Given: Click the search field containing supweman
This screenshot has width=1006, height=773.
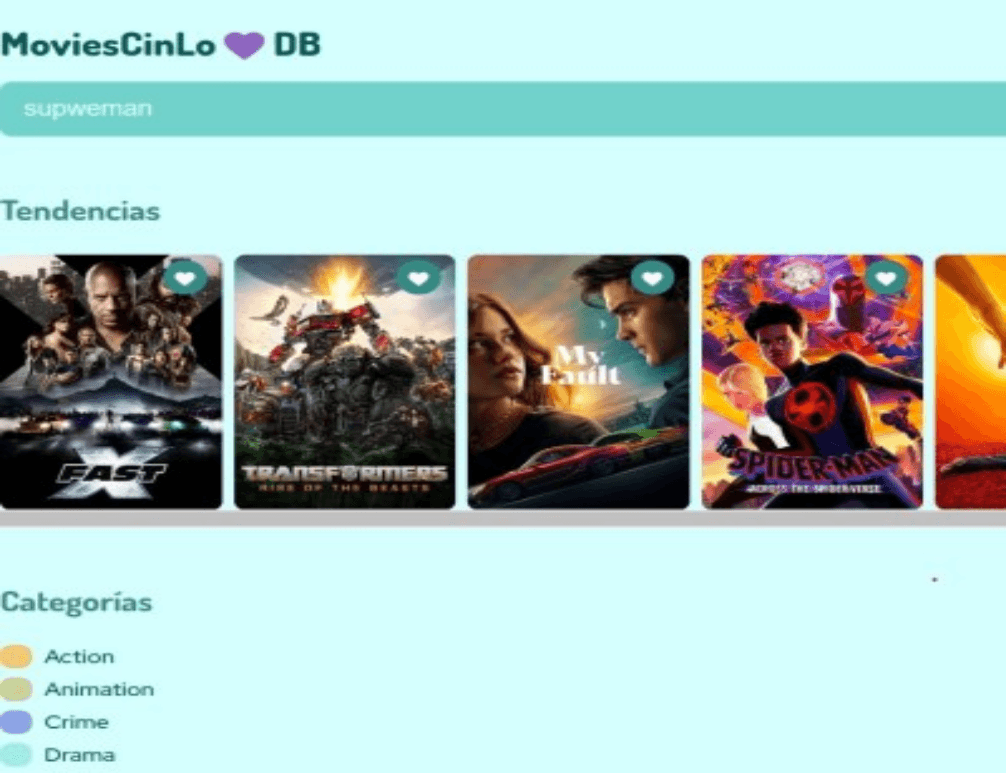Looking at the screenshot, I should click(x=503, y=109).
